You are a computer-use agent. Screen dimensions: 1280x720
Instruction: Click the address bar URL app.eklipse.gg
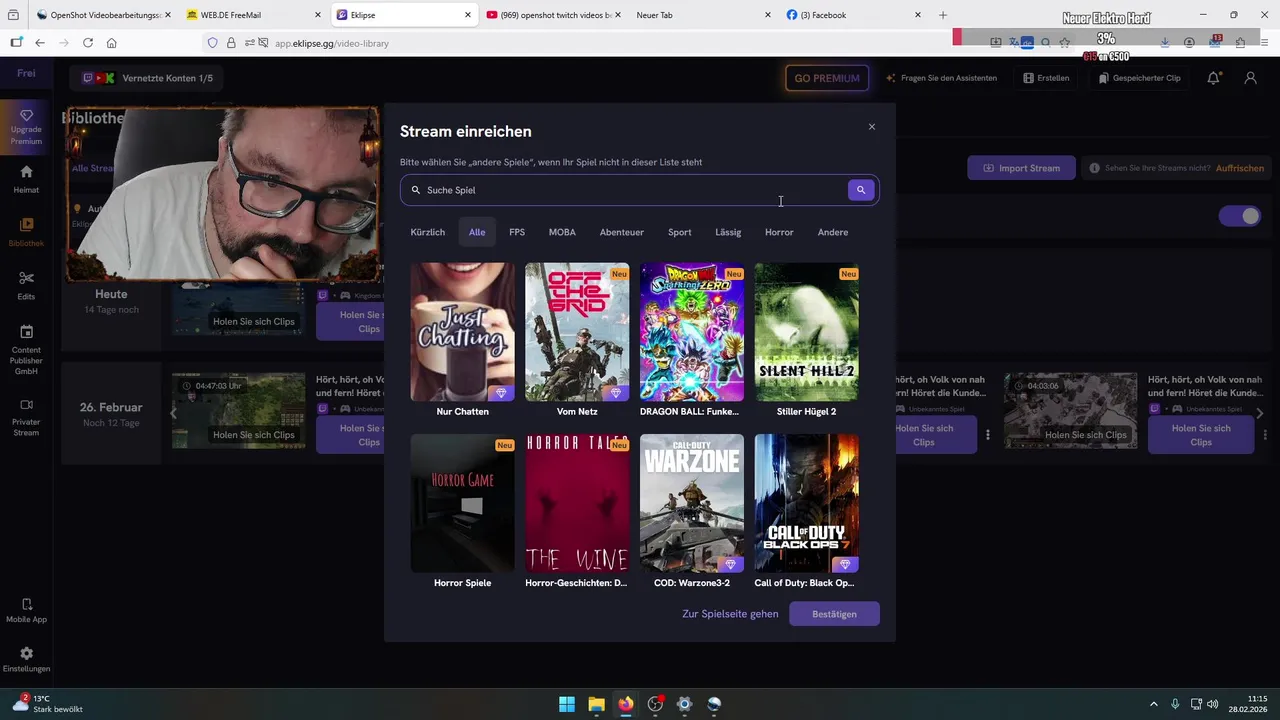pos(332,43)
